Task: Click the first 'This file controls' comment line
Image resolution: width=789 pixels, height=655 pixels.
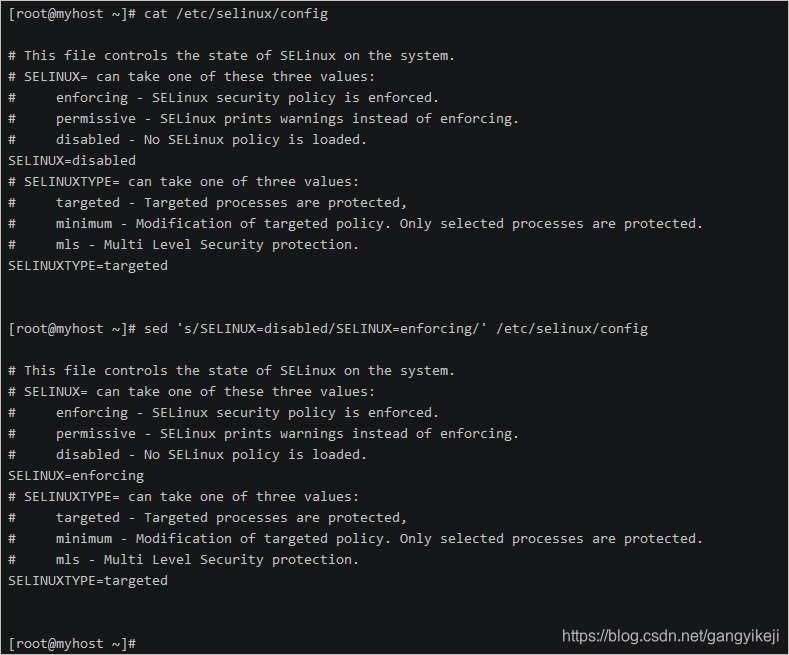Action: (231, 56)
